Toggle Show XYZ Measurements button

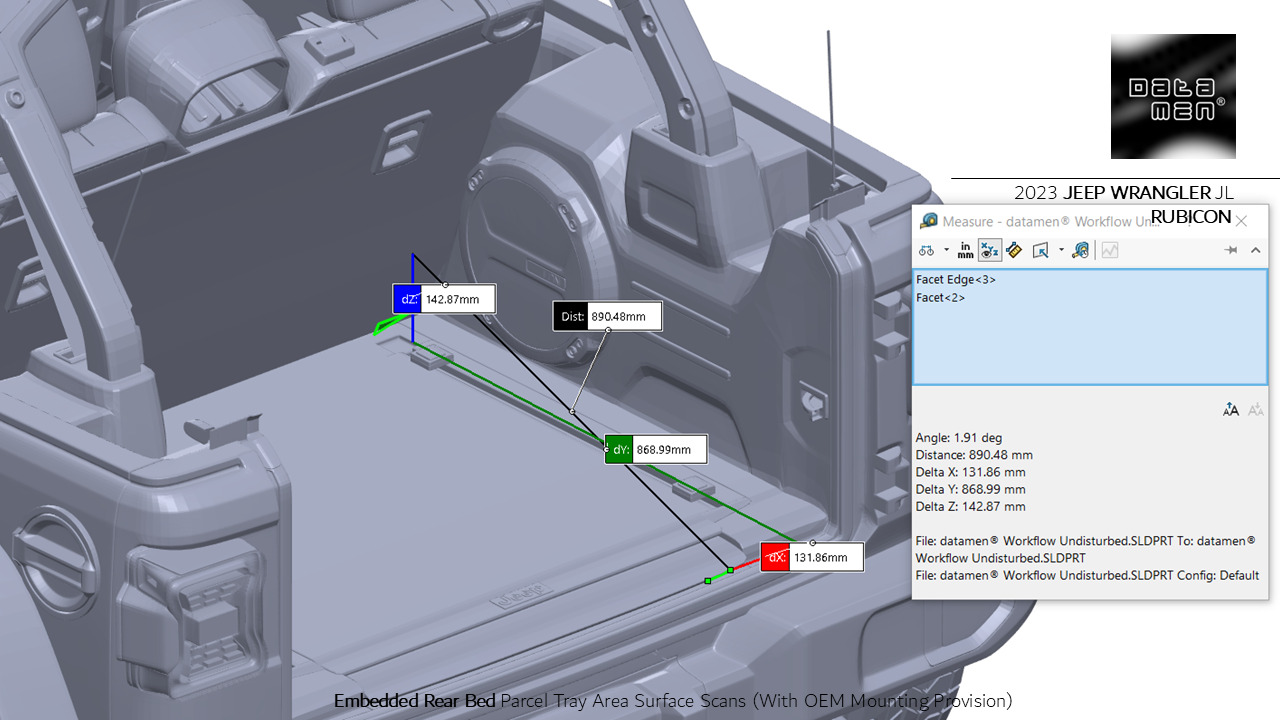[990, 250]
